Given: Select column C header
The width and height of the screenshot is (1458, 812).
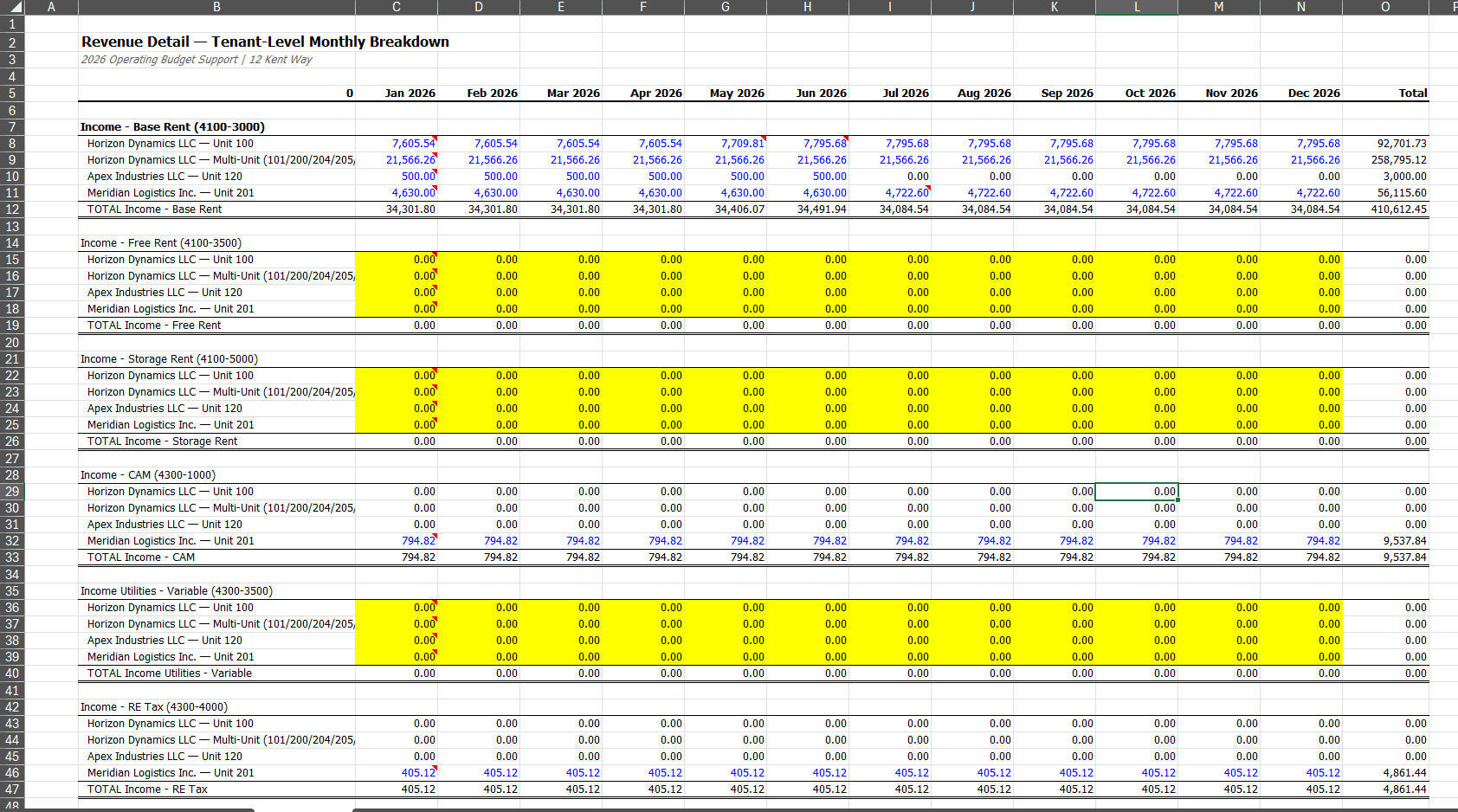Looking at the screenshot, I should coord(396,7).
